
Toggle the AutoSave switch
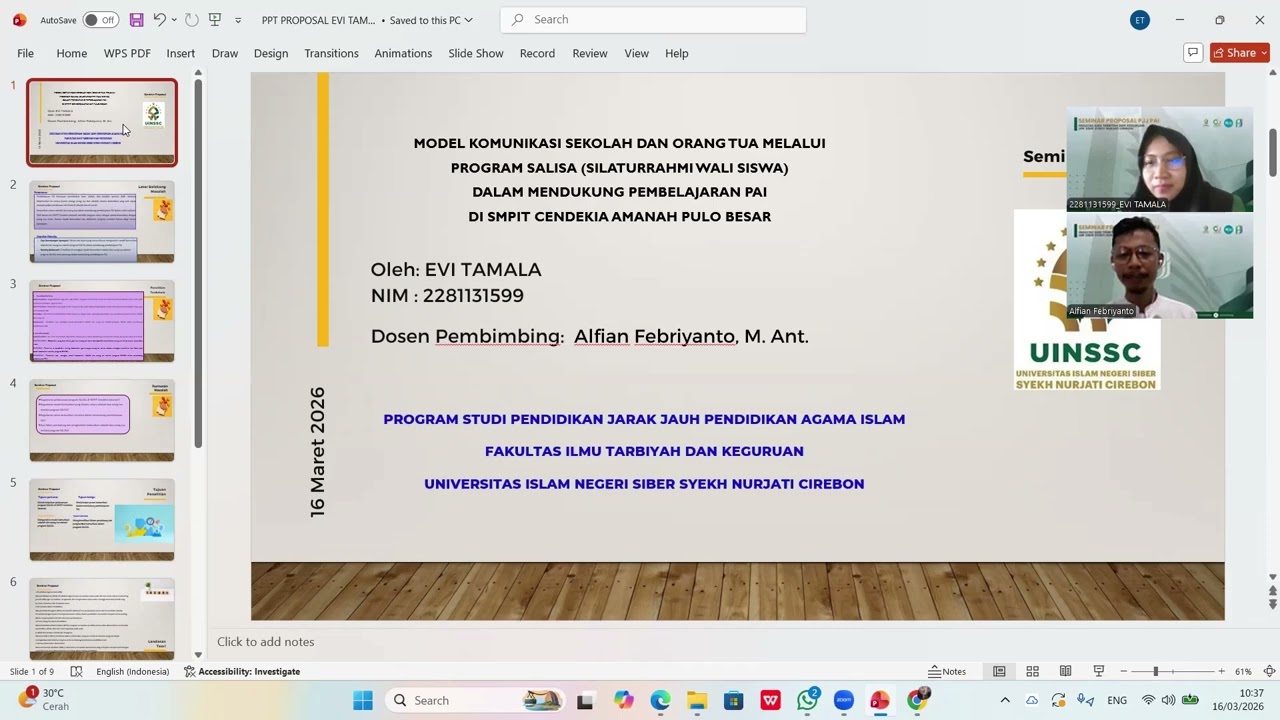click(x=100, y=20)
